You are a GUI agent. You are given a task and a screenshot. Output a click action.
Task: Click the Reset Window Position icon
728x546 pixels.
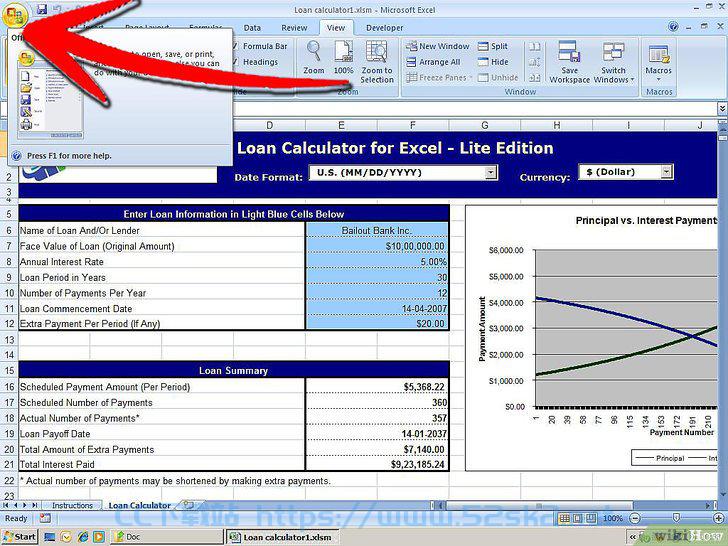click(534, 78)
